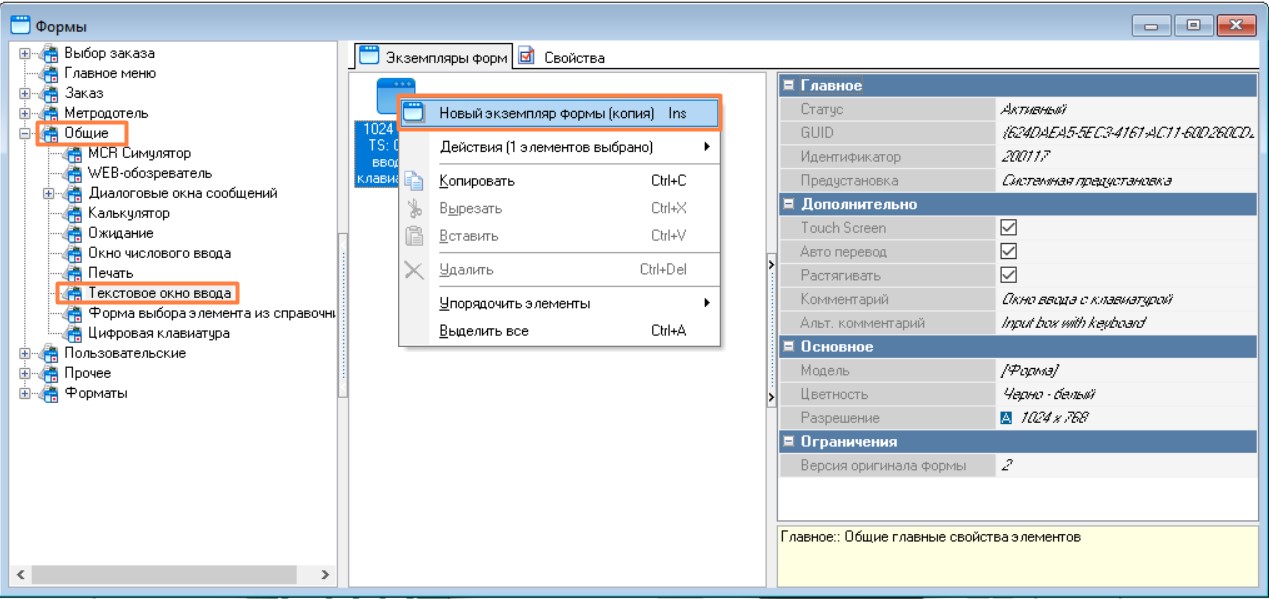Collapse the Общие tree branch
The width and height of the screenshot is (1269, 599).
(x=24, y=134)
